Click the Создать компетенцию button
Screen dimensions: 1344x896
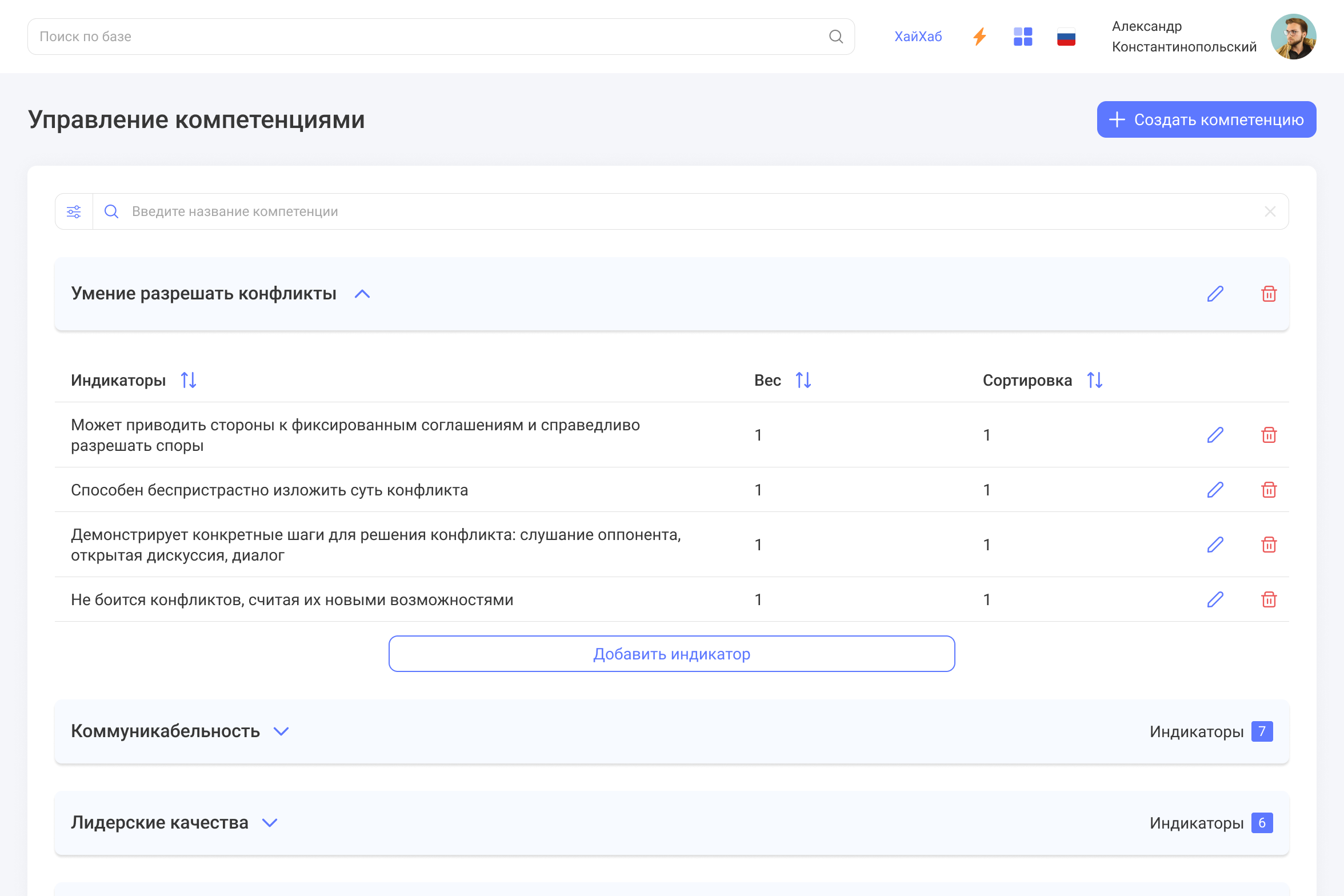tap(1206, 119)
